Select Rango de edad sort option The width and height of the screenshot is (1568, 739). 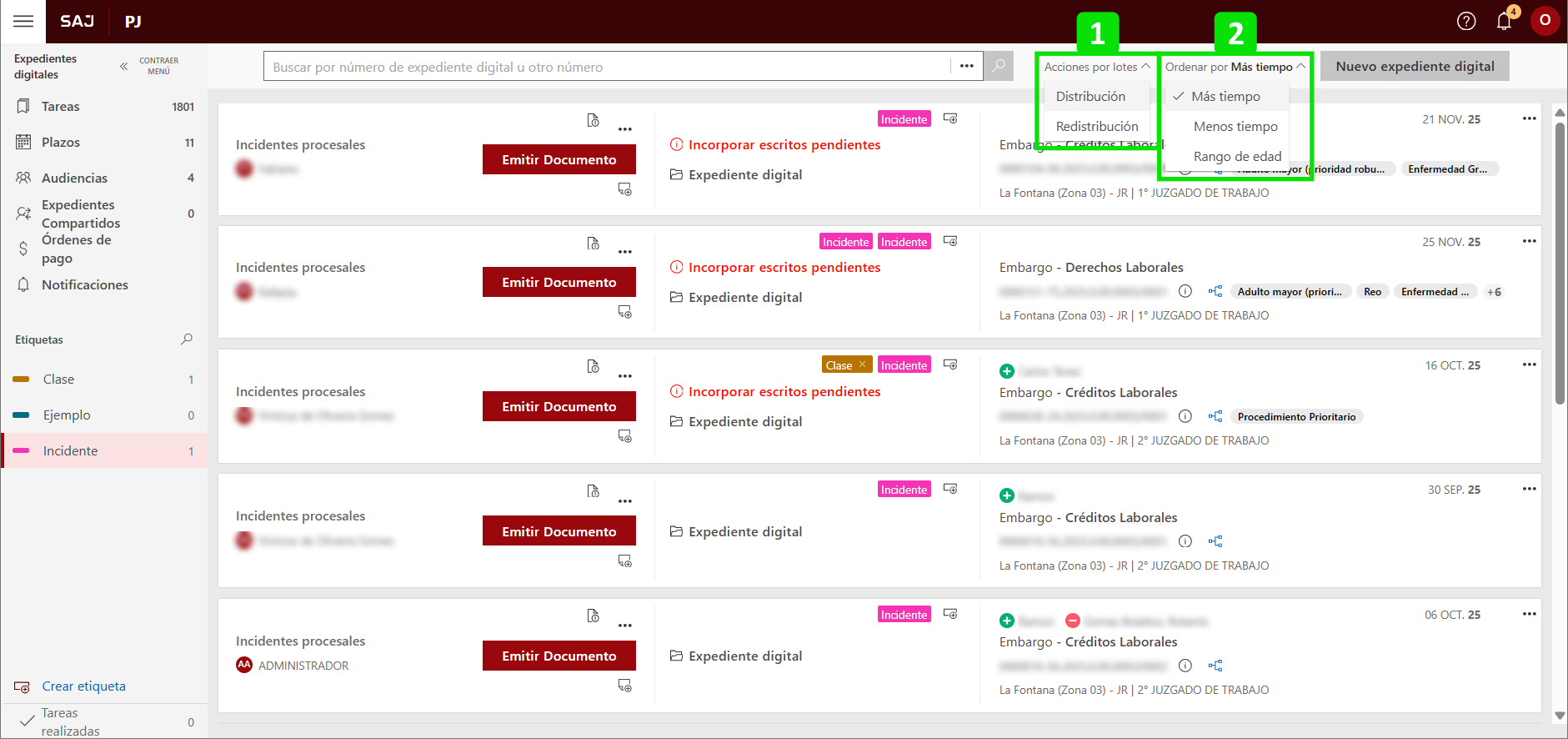click(1237, 157)
